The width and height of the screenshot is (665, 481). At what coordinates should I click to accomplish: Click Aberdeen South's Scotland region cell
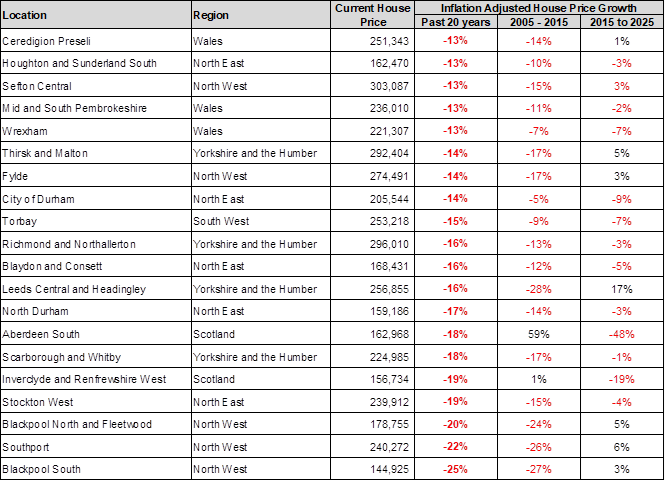point(214,334)
